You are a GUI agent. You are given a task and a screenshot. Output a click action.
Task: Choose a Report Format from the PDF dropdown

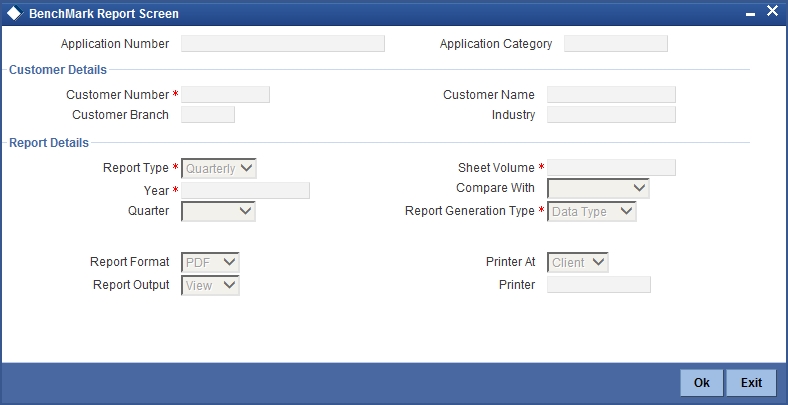click(x=210, y=262)
